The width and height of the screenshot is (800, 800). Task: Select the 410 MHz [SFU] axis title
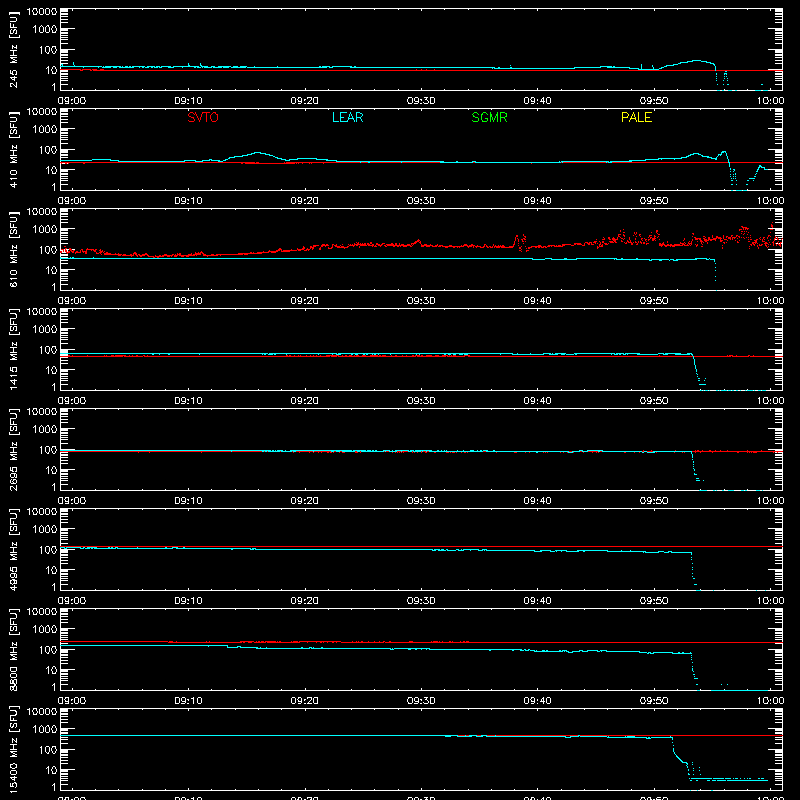coord(13,149)
